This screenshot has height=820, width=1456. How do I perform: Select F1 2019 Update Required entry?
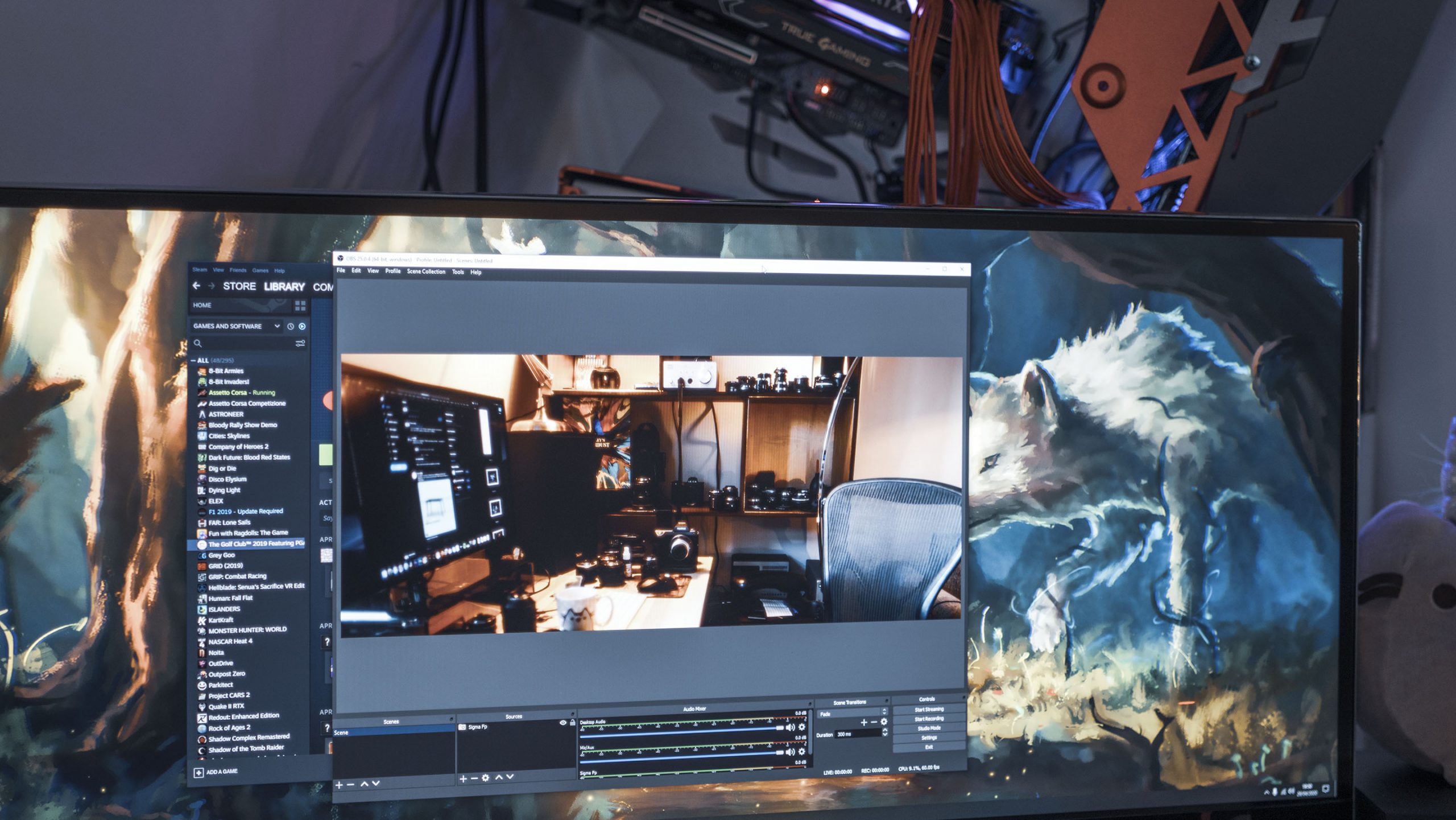point(245,512)
